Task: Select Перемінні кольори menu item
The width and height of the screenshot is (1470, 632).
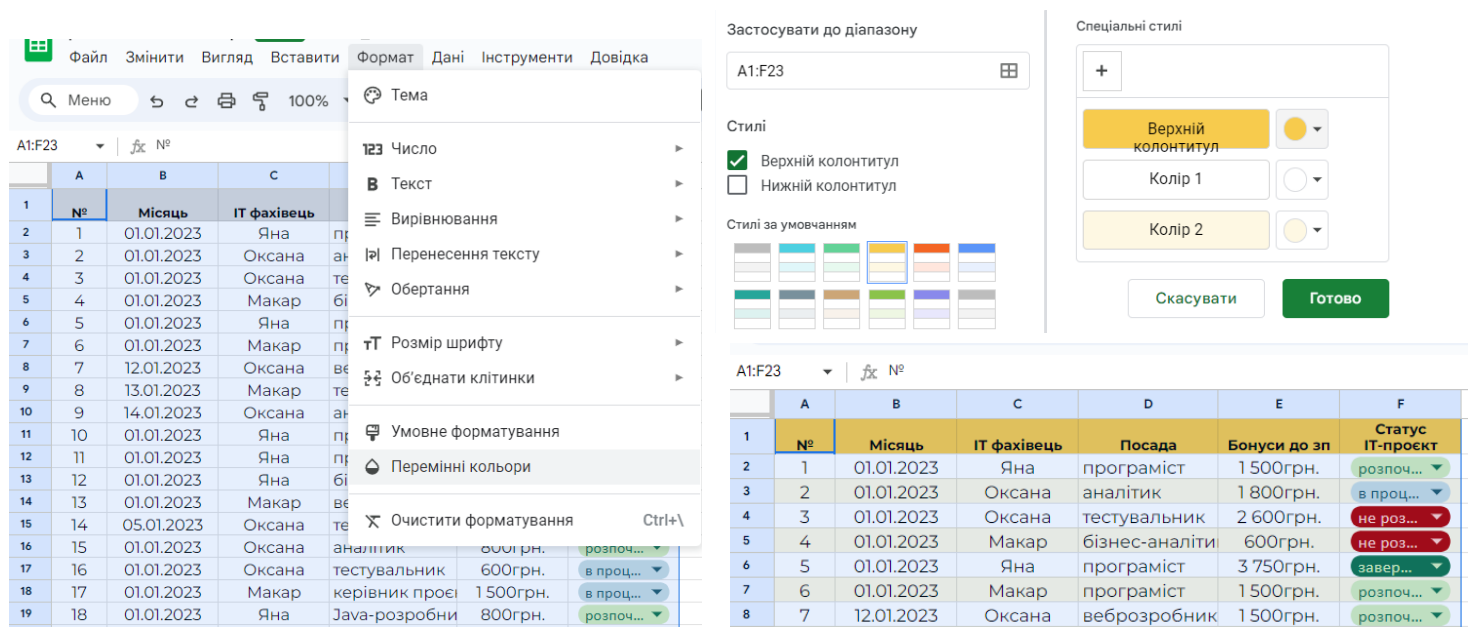Action: tap(460, 467)
